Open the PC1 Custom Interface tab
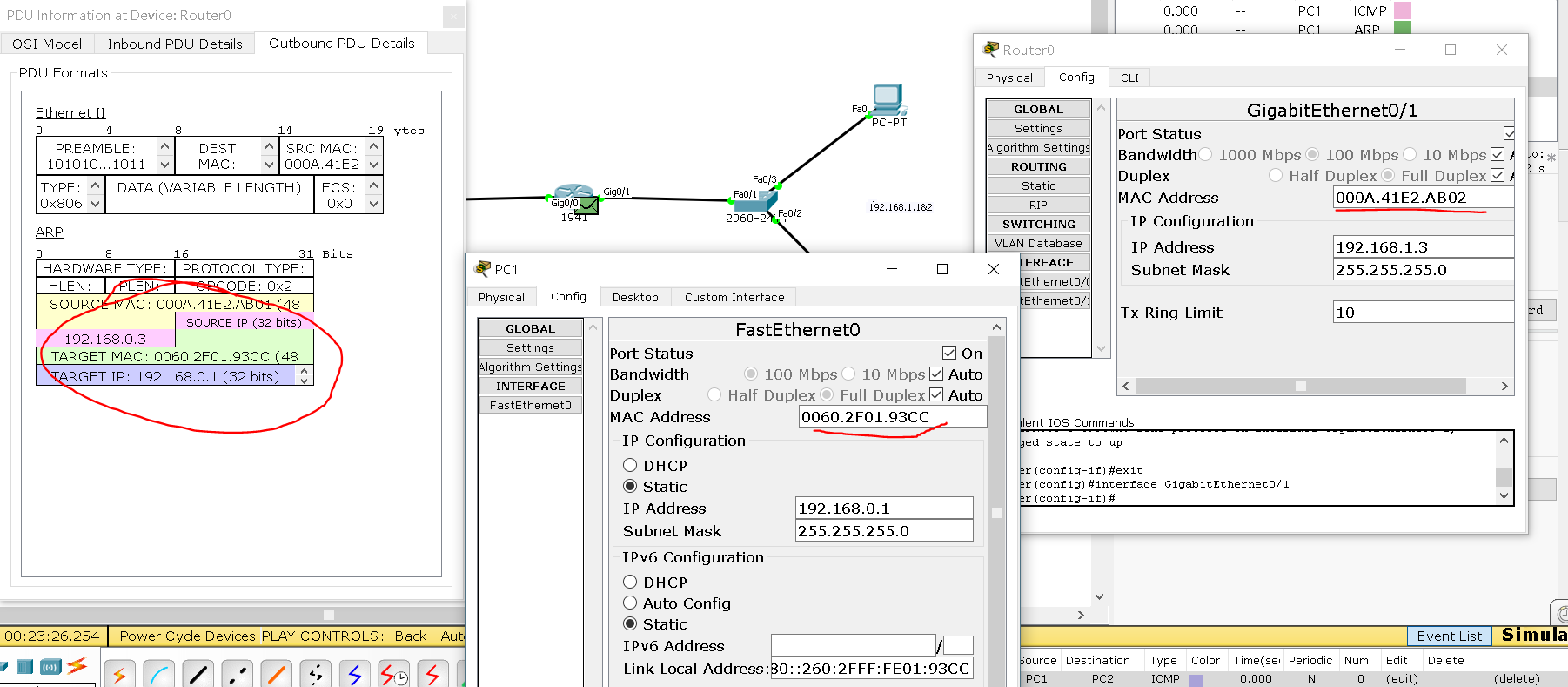Screen dimensions: 1568x687 734,297
